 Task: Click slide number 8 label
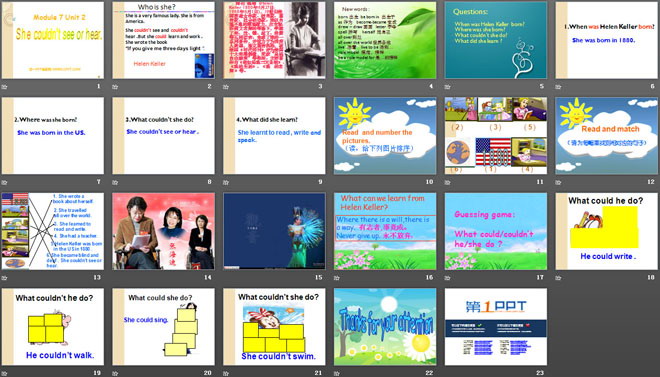click(210, 182)
